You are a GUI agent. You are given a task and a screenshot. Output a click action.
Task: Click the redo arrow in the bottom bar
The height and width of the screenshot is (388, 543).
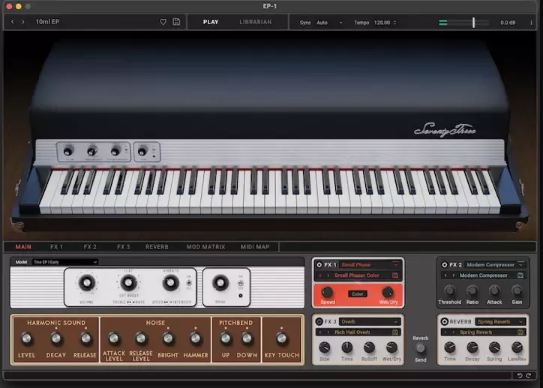coord(528,375)
